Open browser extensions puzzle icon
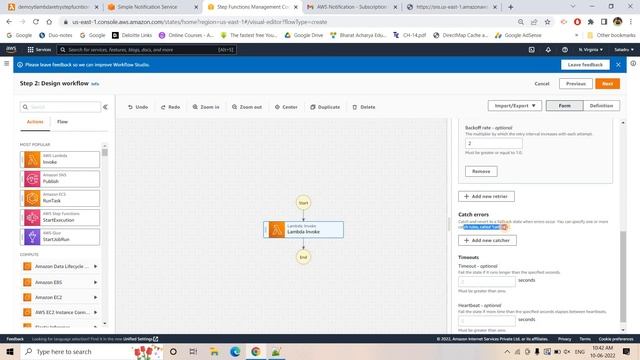The width and height of the screenshot is (640, 360). point(591,22)
